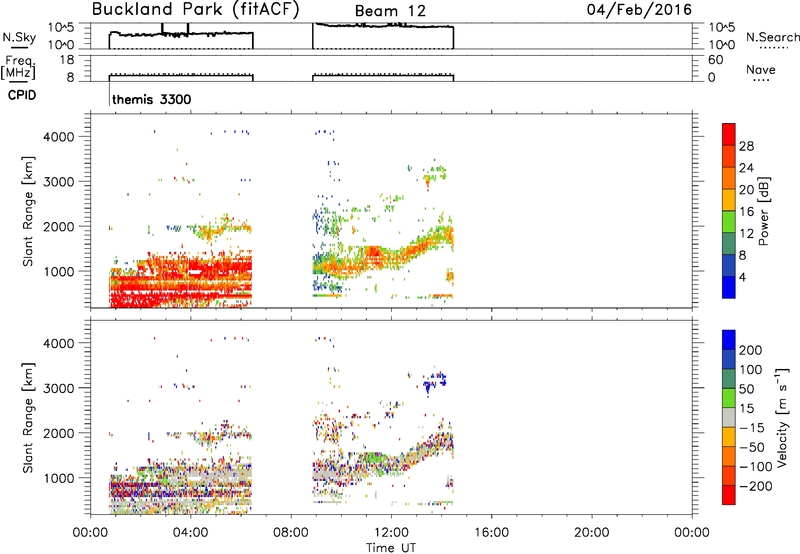Click the "16" power colorbar label

click(746, 212)
